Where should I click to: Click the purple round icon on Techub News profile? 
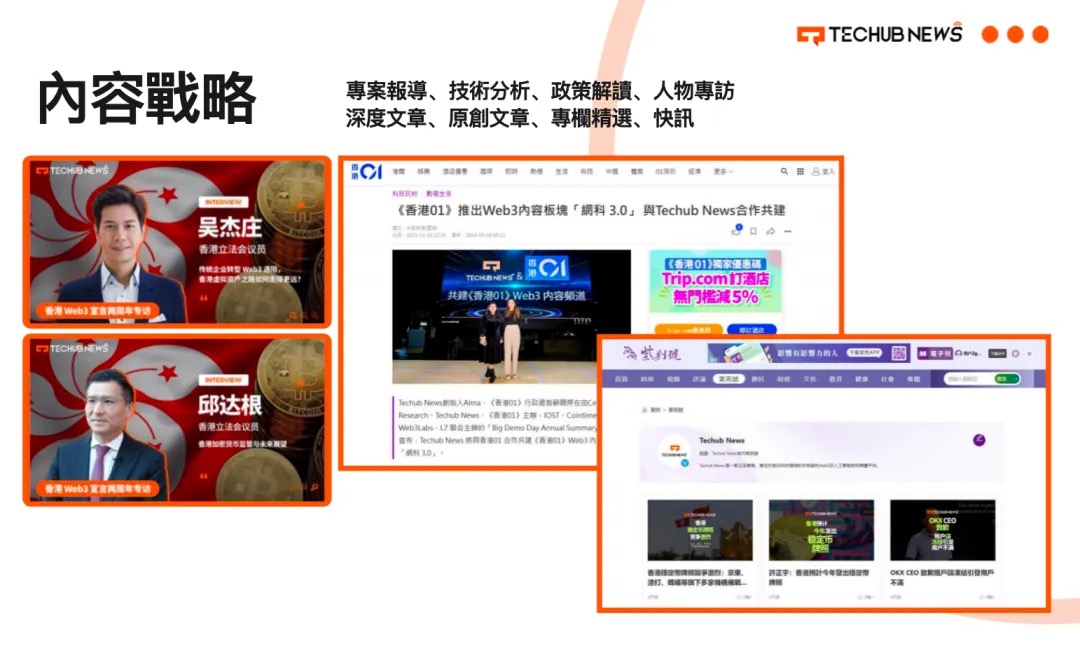click(x=979, y=440)
